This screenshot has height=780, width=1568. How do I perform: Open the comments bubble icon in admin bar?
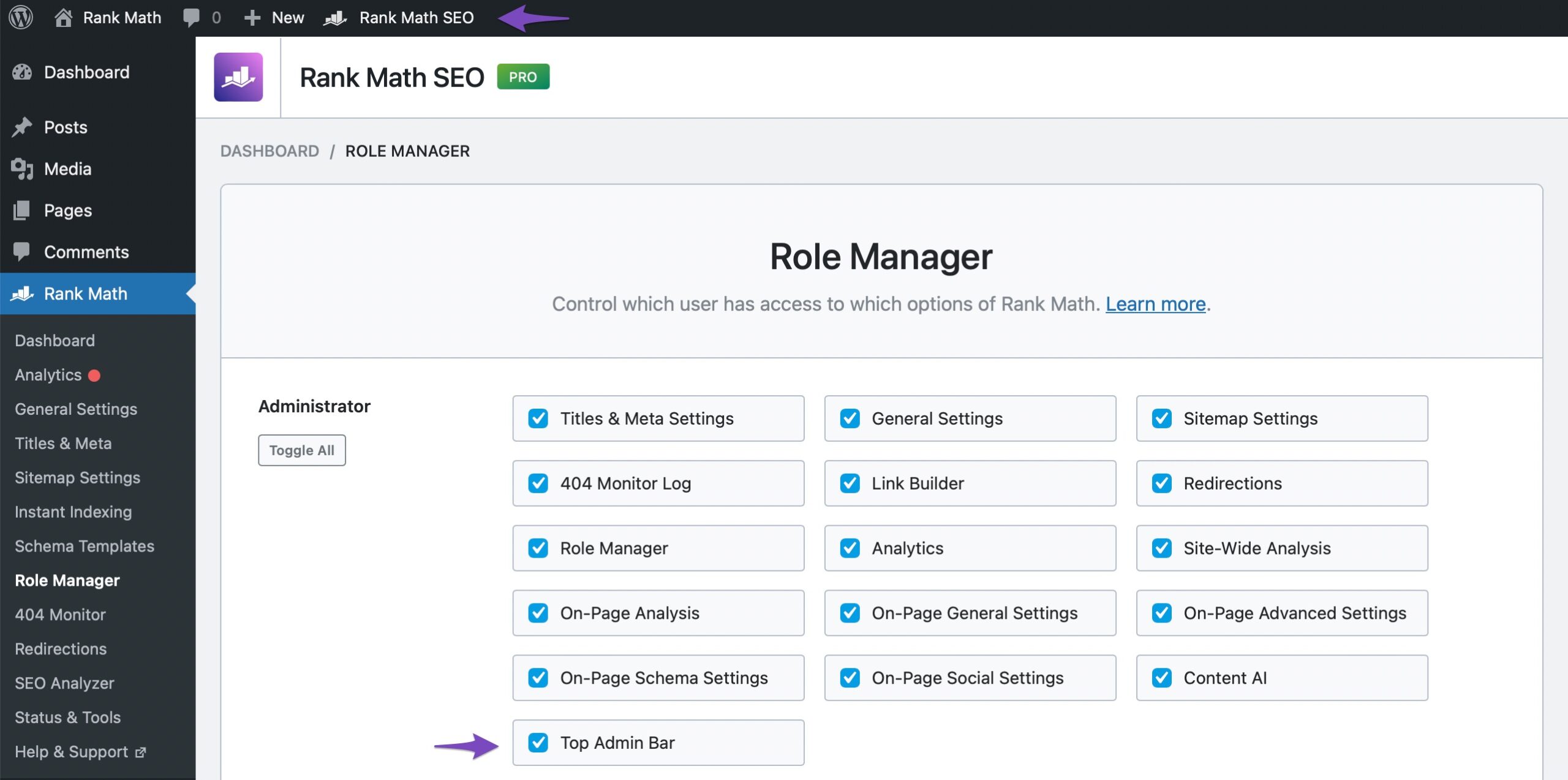tap(191, 17)
